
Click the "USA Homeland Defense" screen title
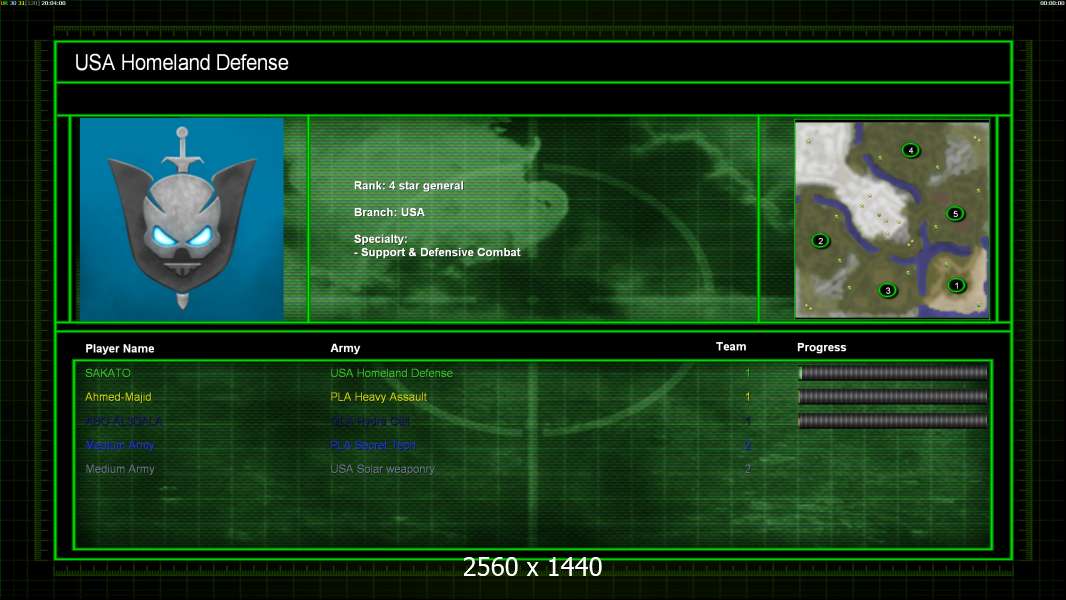(182, 63)
